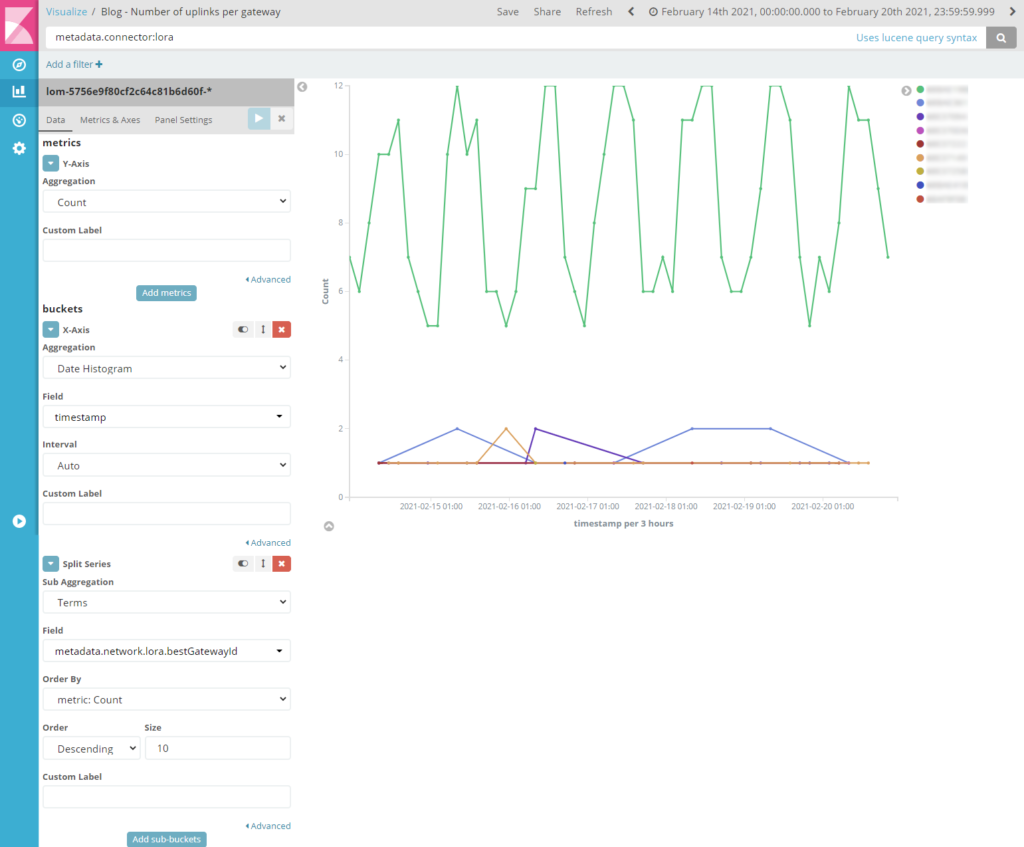The width and height of the screenshot is (1024, 847).
Task: Apply changes with the play button
Action: [259, 119]
